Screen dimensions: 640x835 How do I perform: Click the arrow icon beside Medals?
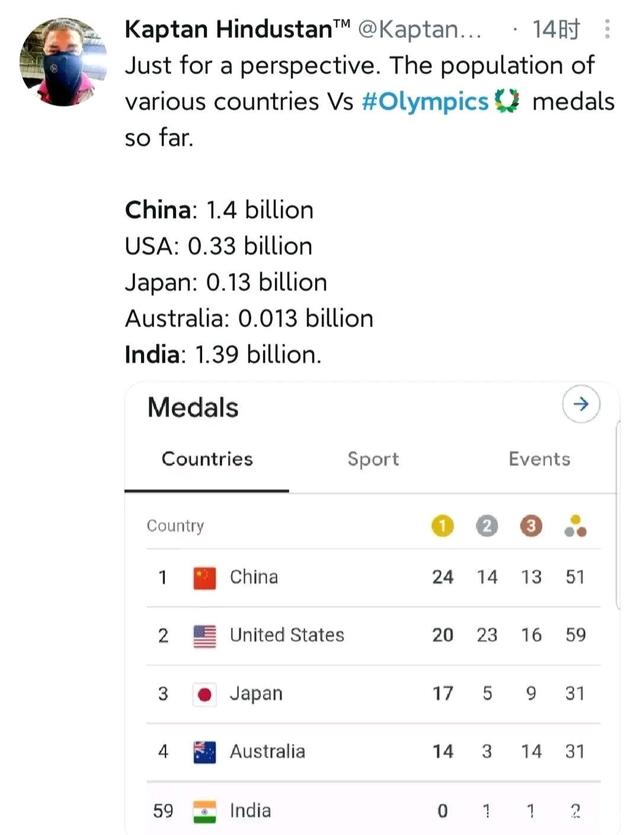[581, 405]
